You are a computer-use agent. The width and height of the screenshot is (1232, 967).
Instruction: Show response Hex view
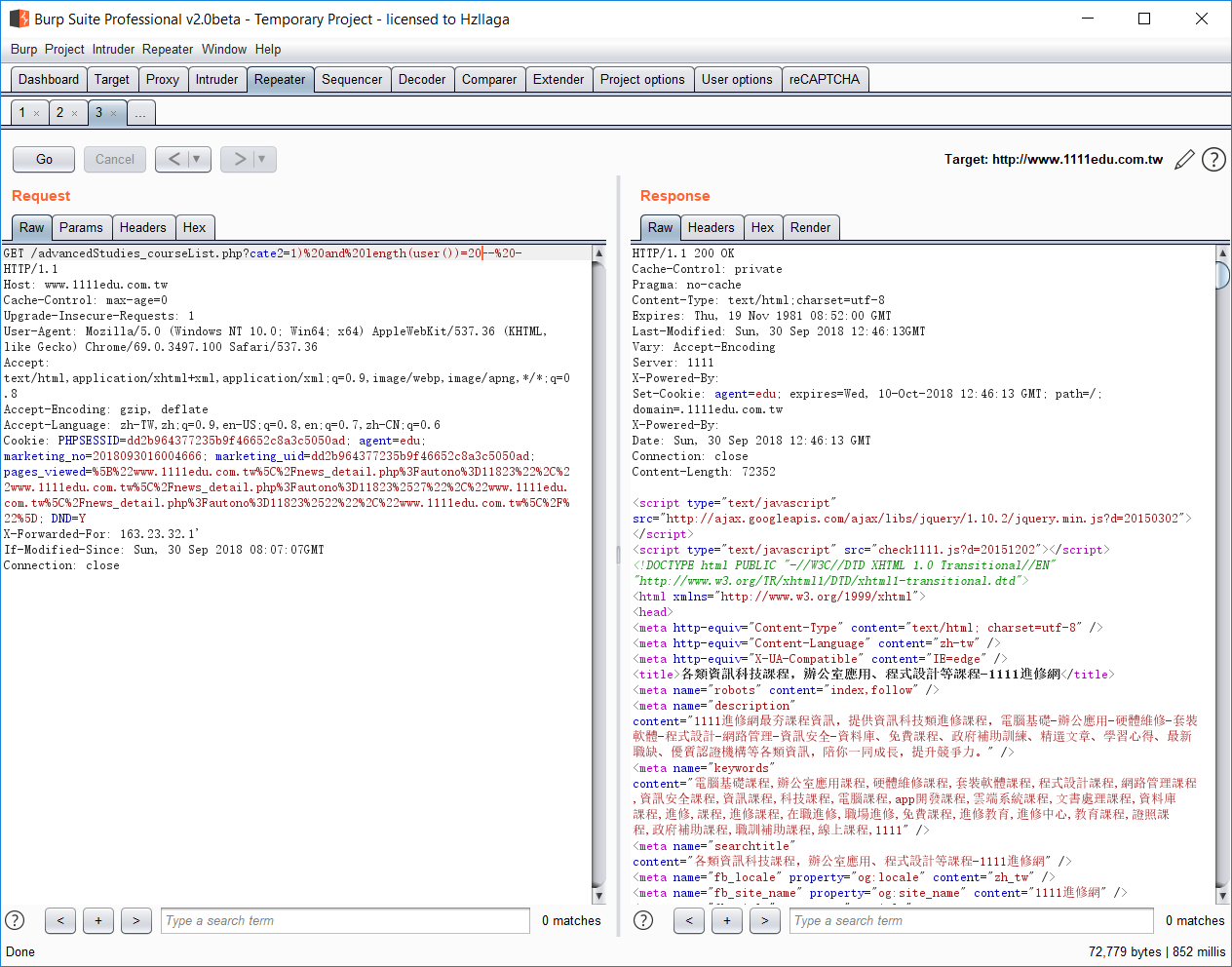pyautogui.click(x=763, y=227)
